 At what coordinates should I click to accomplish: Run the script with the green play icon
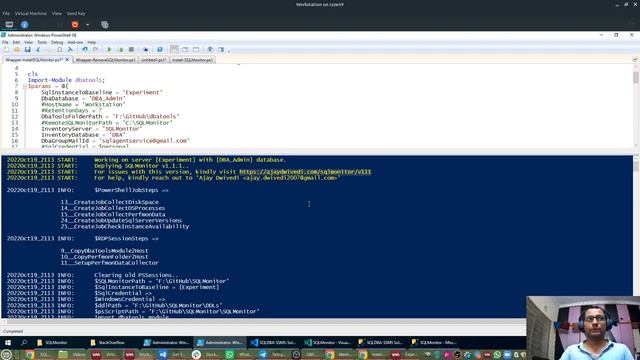109,49
